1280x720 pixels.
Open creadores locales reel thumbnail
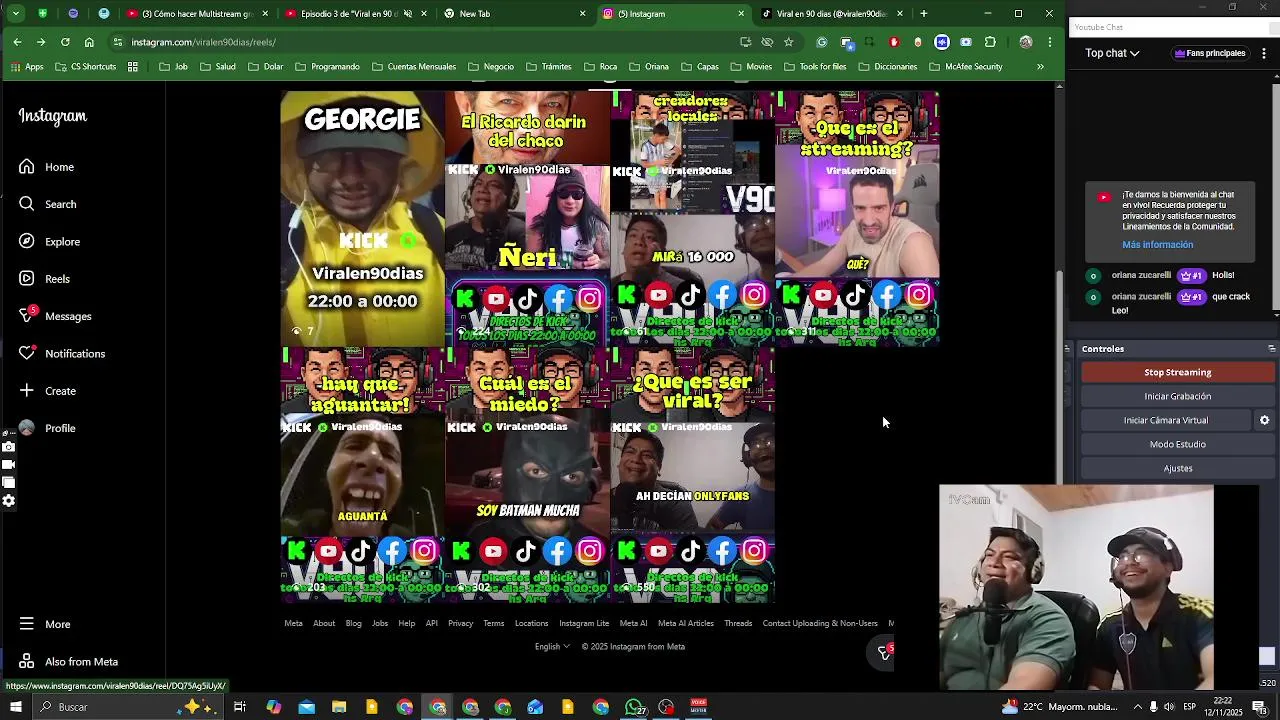pos(692,218)
